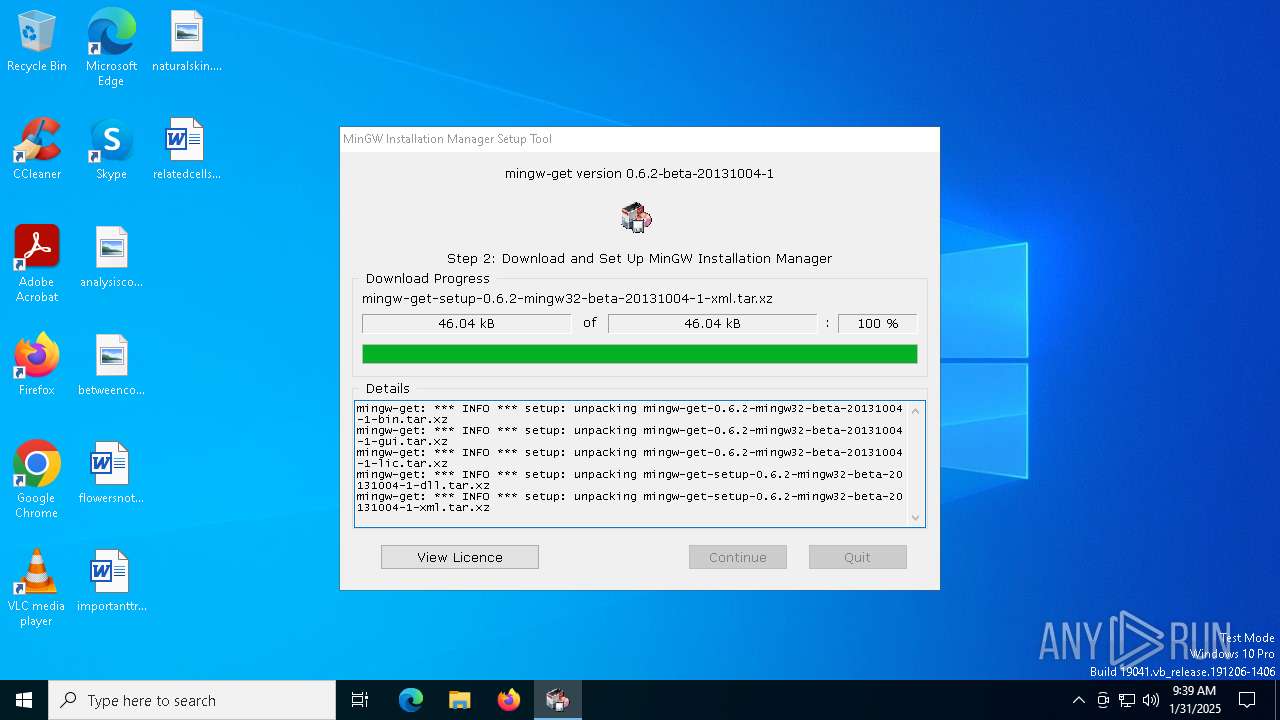The image size is (1280, 720).
Task: Open File Explorer from taskbar
Action: [459, 700]
